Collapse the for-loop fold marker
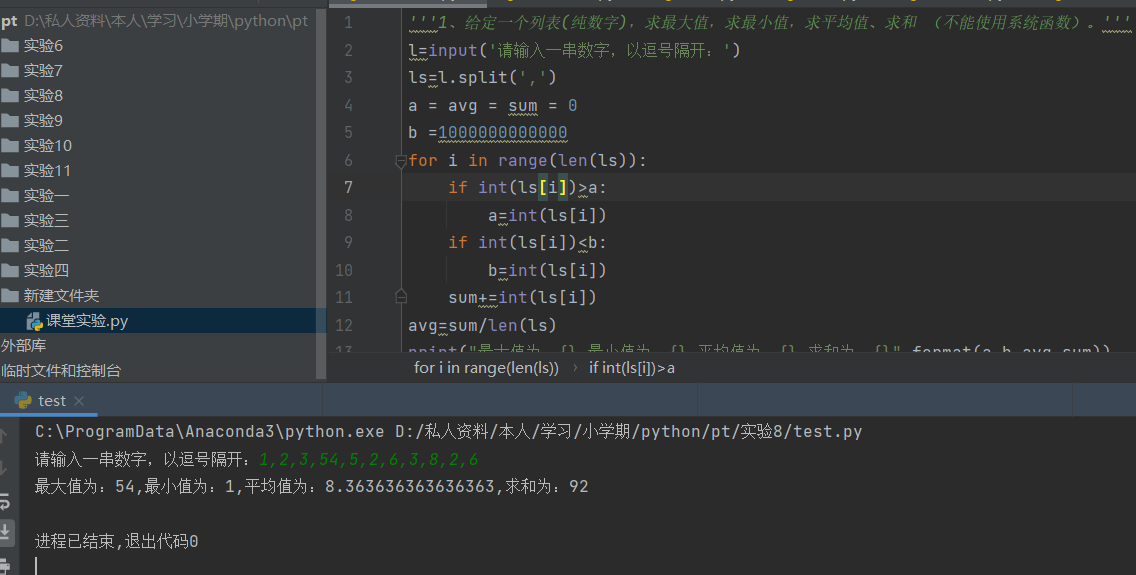The width and height of the screenshot is (1136, 575). (x=401, y=161)
